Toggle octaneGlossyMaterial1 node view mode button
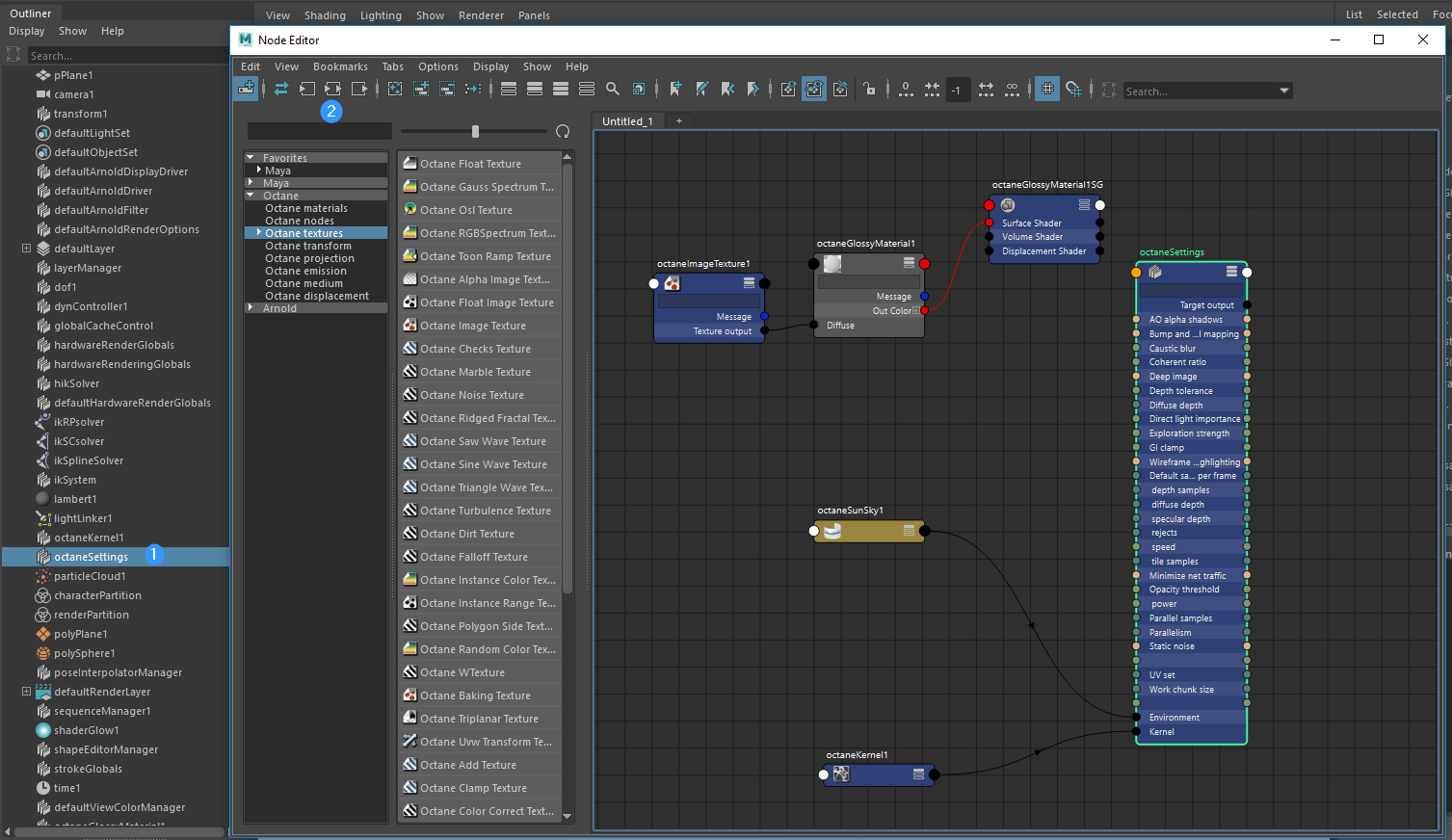The width and height of the screenshot is (1452, 840). tap(909, 263)
